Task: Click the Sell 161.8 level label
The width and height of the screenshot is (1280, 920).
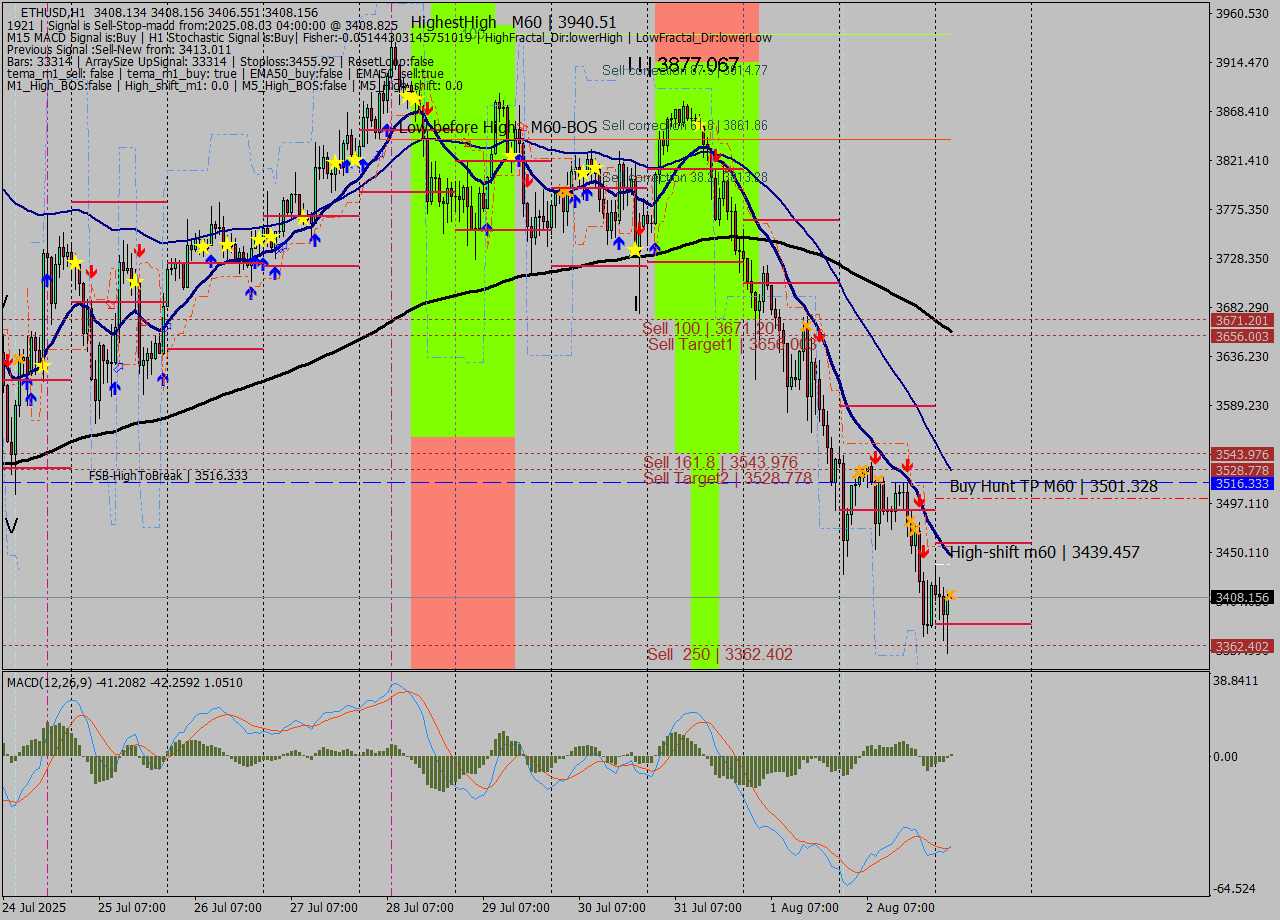Action: pos(720,462)
